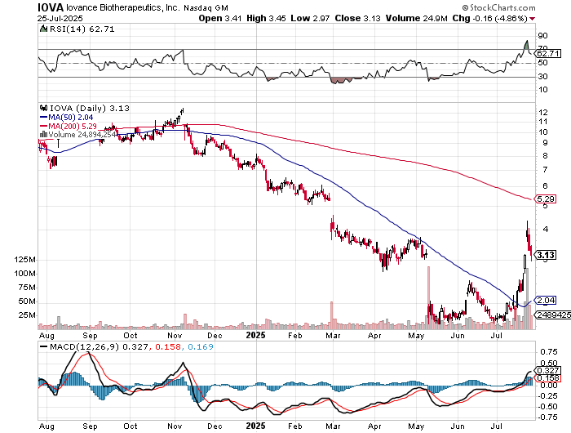571x433 pixels.
Task: Click the 25M volume axis label
Action: point(27,315)
